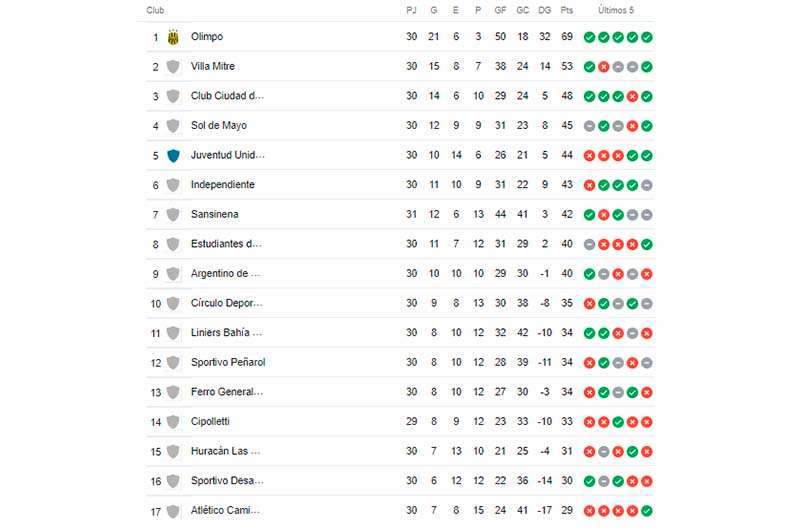Select Olimpo's 69 points value
Screen dimensions: 800x530
coord(566,37)
